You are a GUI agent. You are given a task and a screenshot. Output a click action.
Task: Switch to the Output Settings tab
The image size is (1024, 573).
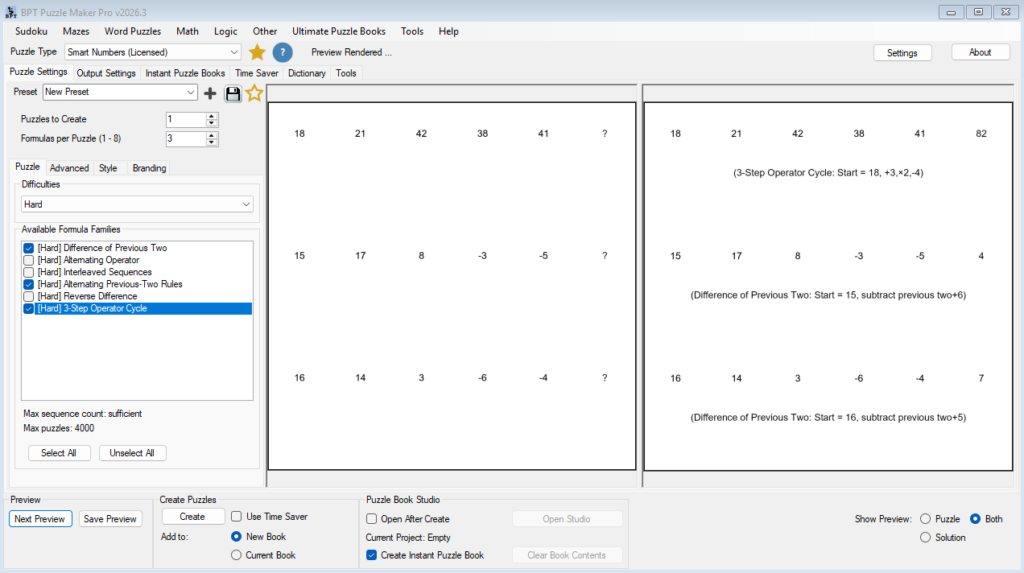coord(106,73)
